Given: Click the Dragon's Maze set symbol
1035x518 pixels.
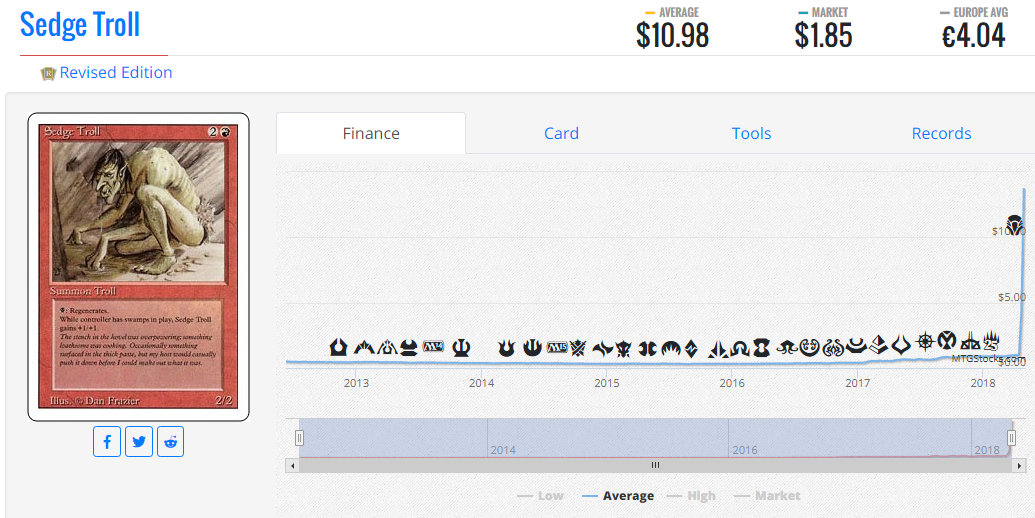Looking at the screenshot, I should pyautogui.click(x=387, y=347).
